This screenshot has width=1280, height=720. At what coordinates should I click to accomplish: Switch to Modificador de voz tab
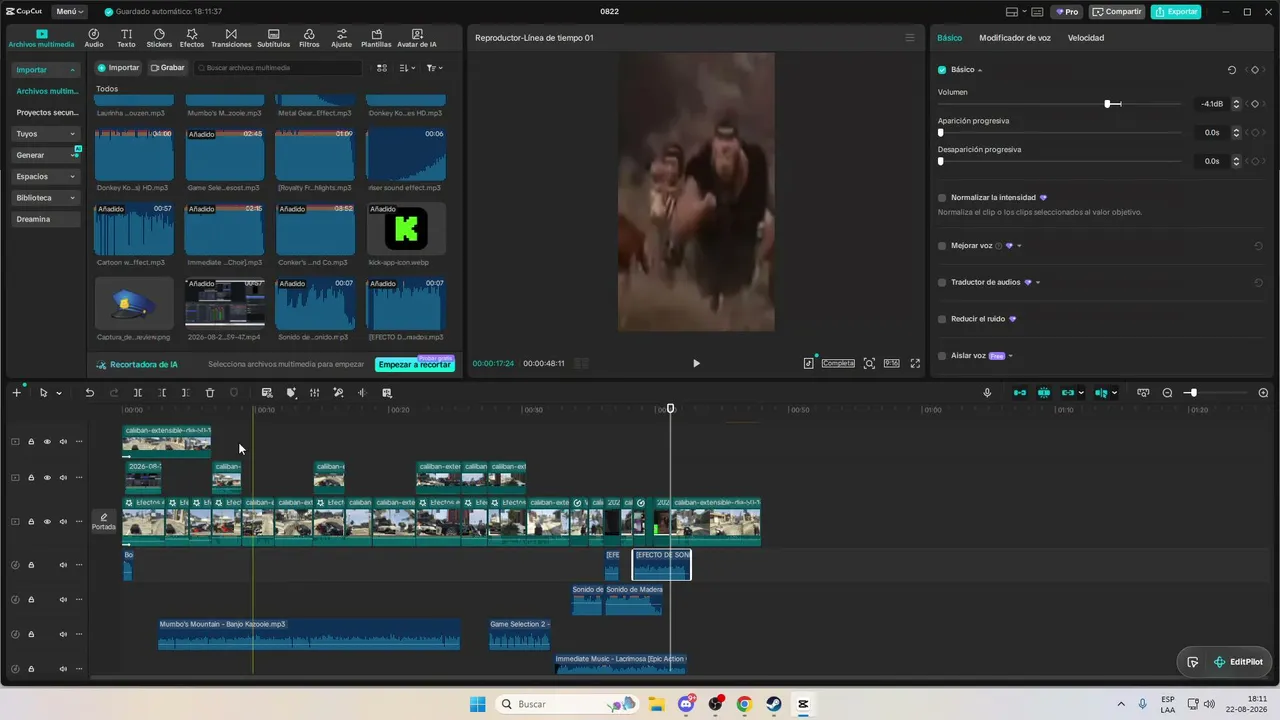tap(1015, 38)
